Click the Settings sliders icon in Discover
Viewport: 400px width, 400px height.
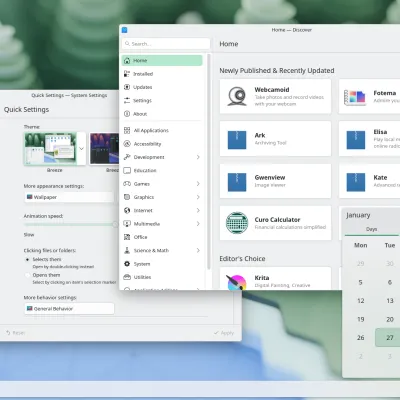tap(127, 101)
